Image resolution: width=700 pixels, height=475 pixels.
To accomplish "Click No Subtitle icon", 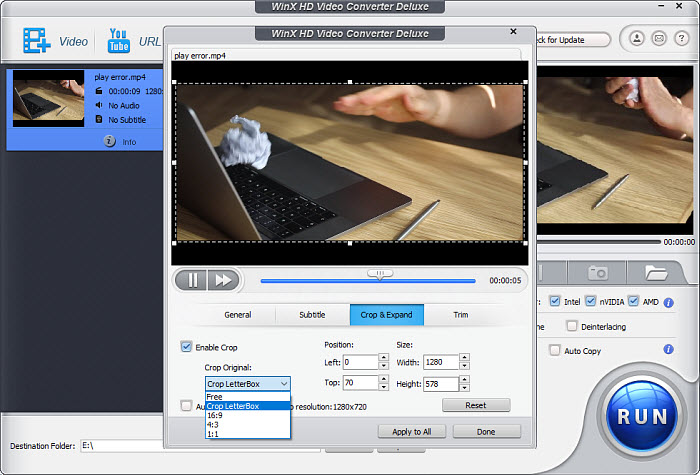I will (x=99, y=119).
